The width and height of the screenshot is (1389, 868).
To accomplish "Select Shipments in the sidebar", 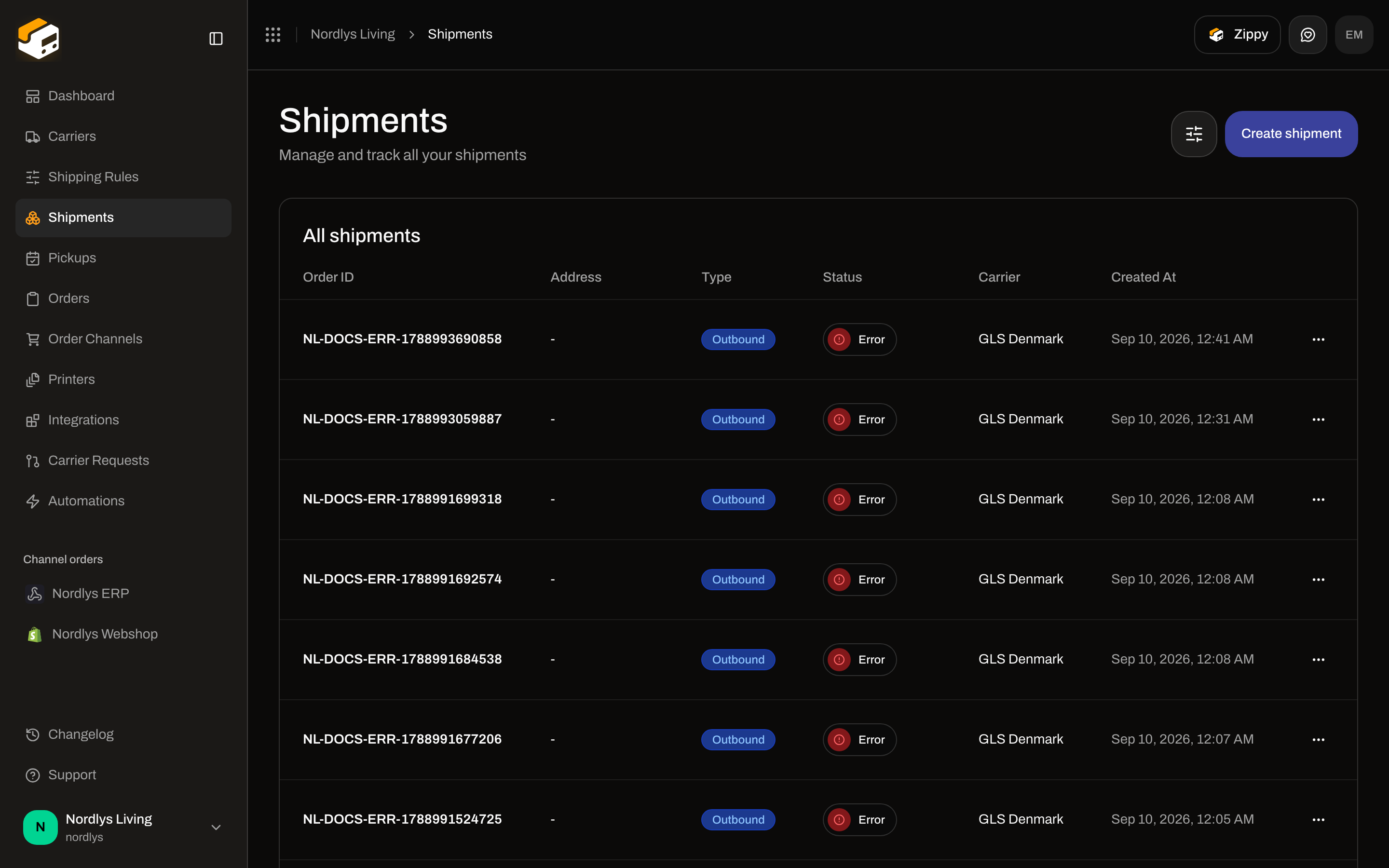I will [123, 217].
